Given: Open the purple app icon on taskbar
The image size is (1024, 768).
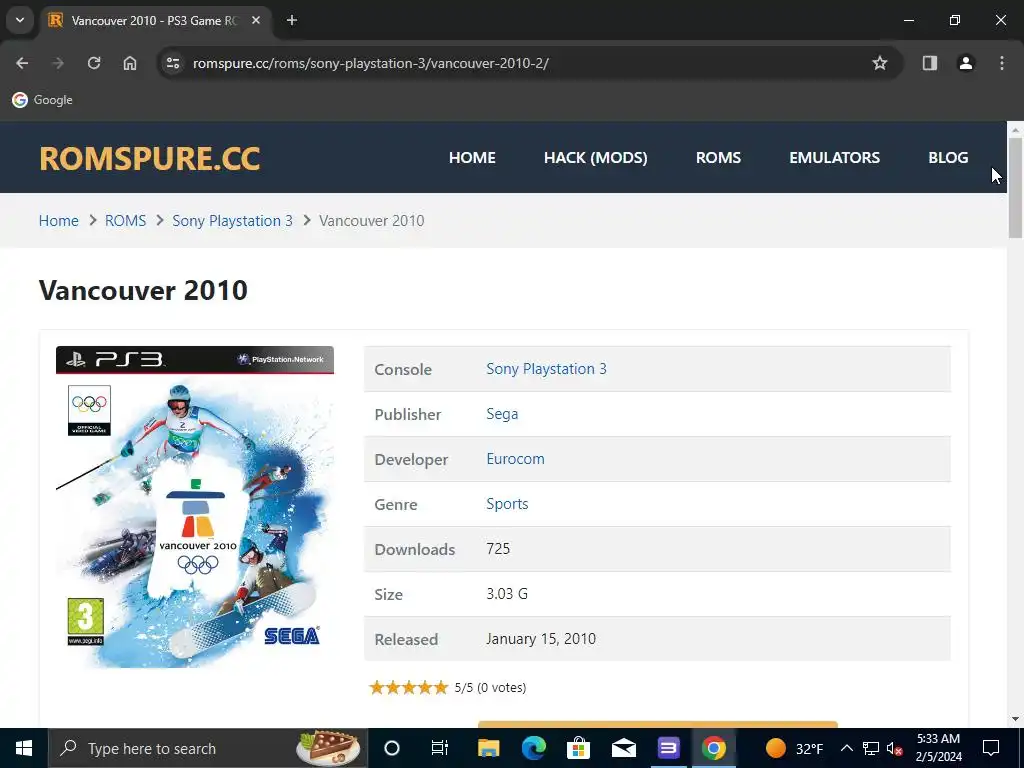Looking at the screenshot, I should 669,748.
